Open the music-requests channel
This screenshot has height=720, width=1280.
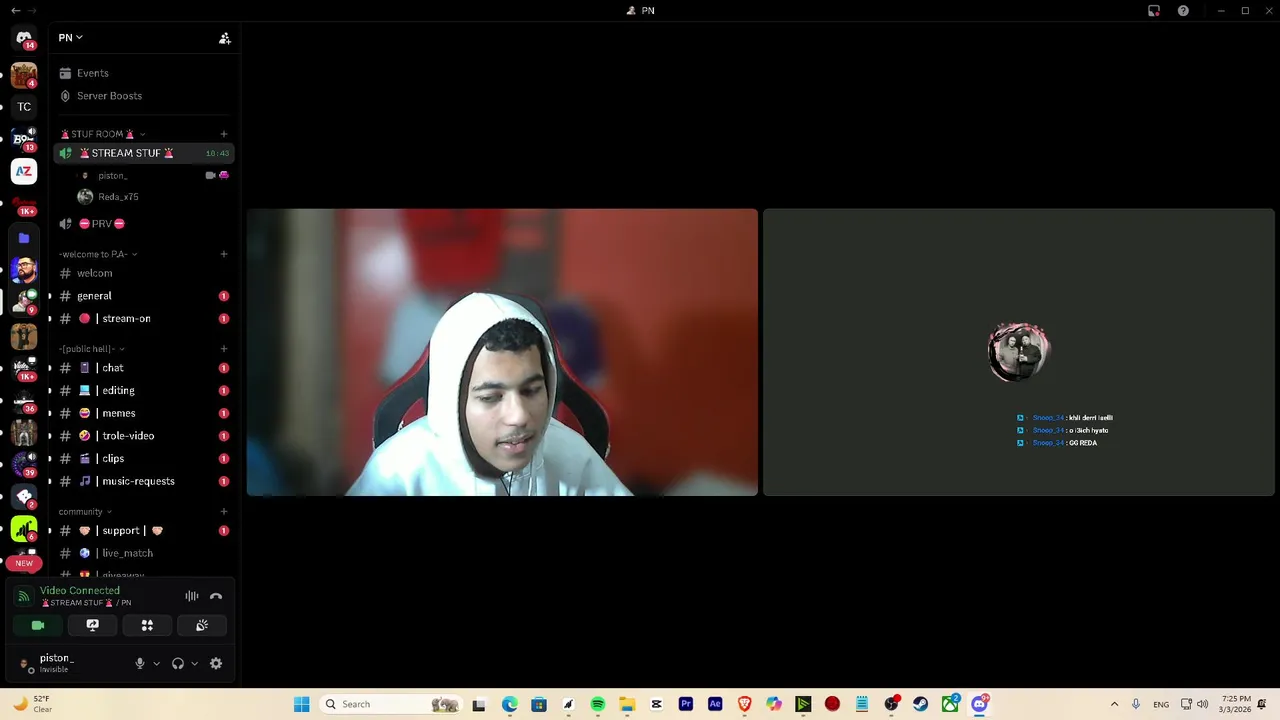143,481
